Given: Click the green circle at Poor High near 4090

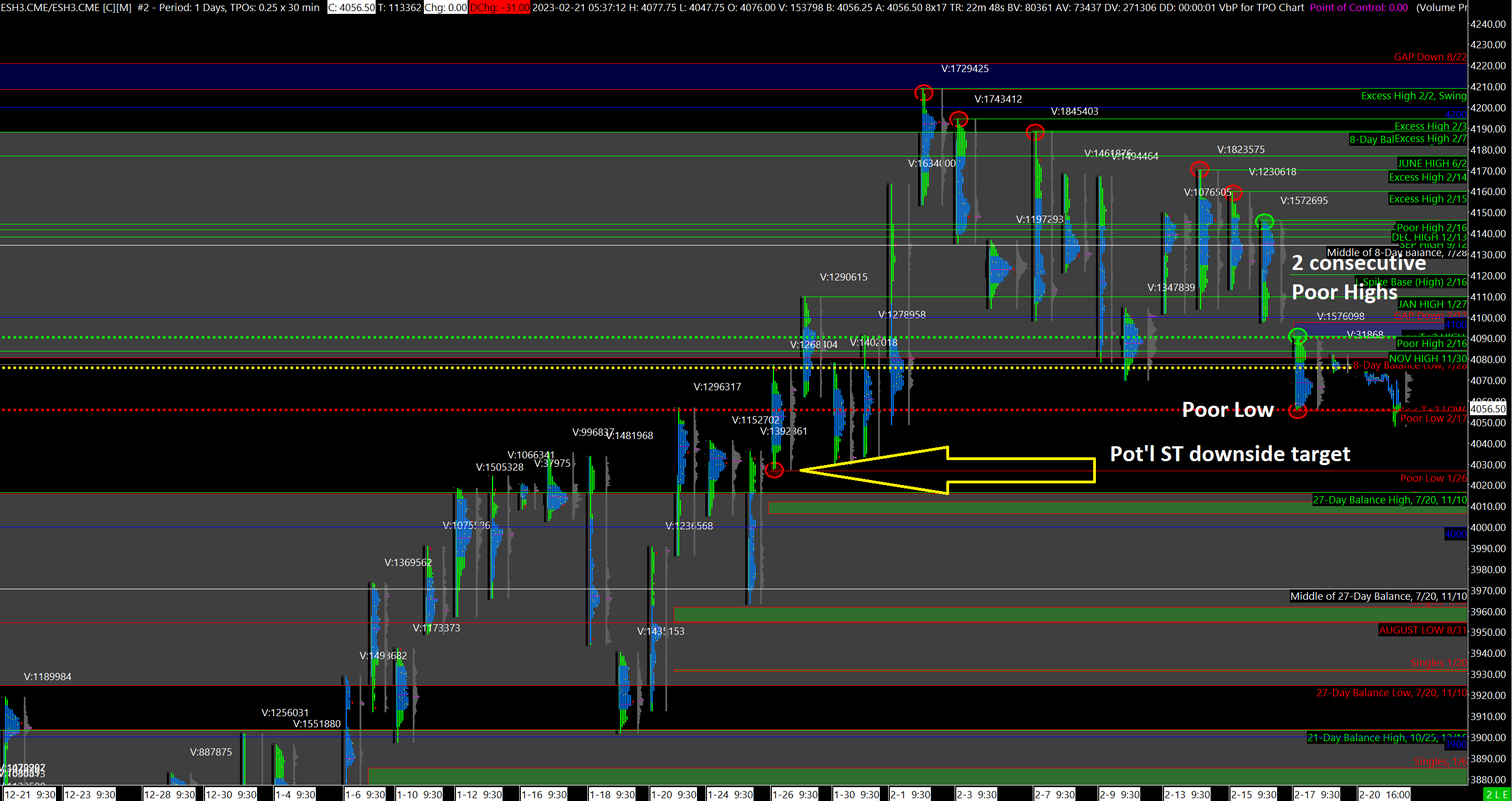Looking at the screenshot, I should click(1297, 336).
